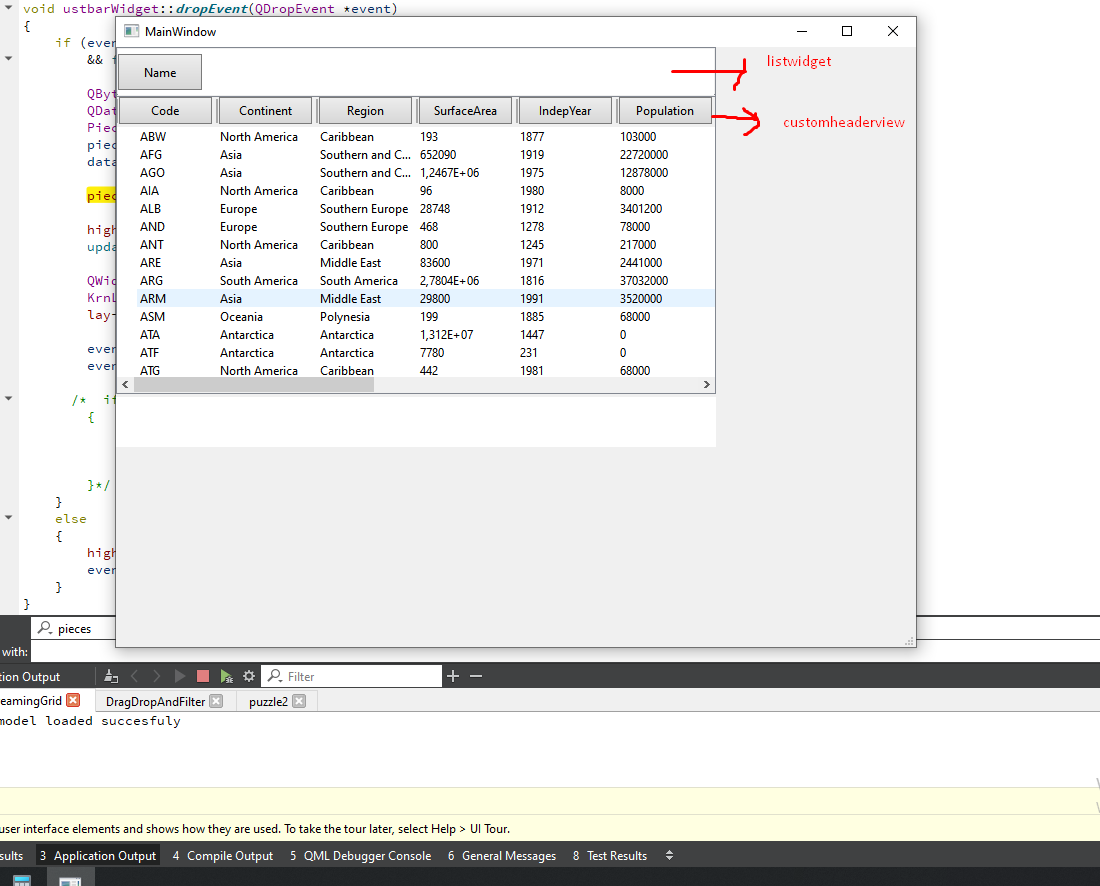This screenshot has width=1100, height=886.
Task: Click the Qt Creator icon on the taskbar
Action: pos(71,878)
